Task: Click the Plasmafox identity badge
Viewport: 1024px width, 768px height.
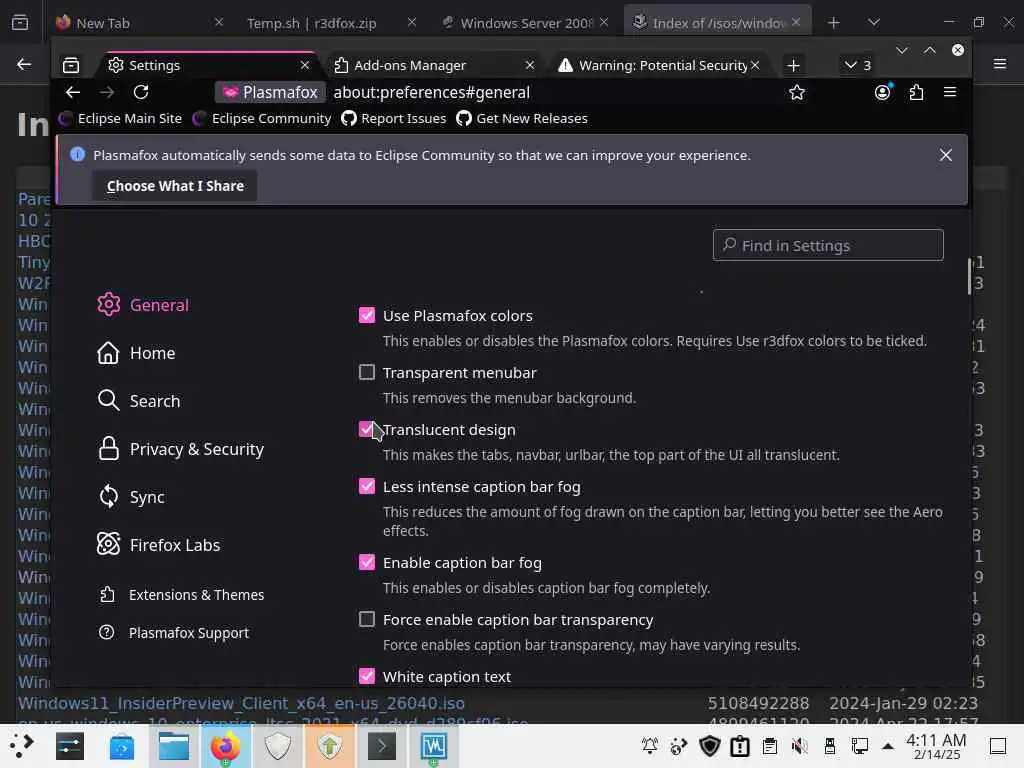Action: pyautogui.click(x=270, y=92)
